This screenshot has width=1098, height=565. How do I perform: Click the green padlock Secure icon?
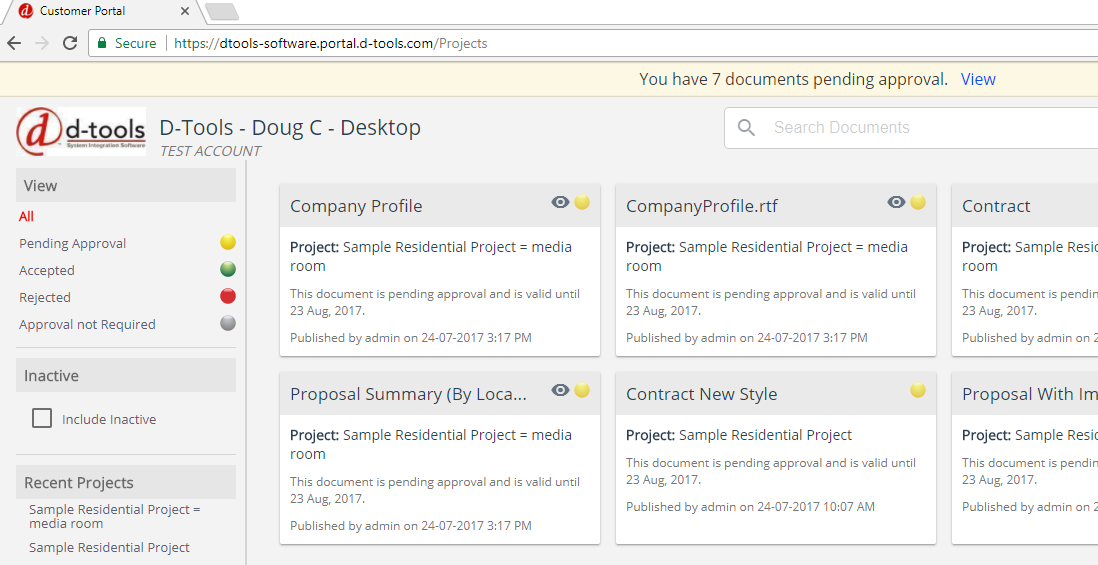pyautogui.click(x=102, y=43)
